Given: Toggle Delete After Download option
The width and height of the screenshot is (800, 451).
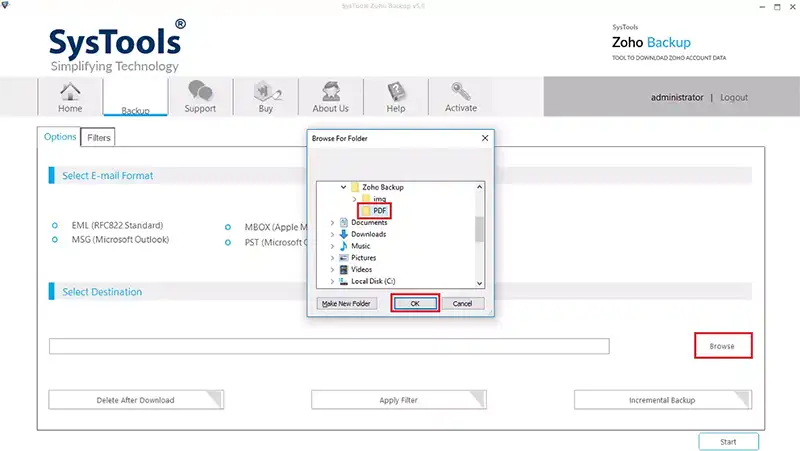Looking at the screenshot, I should [136, 400].
